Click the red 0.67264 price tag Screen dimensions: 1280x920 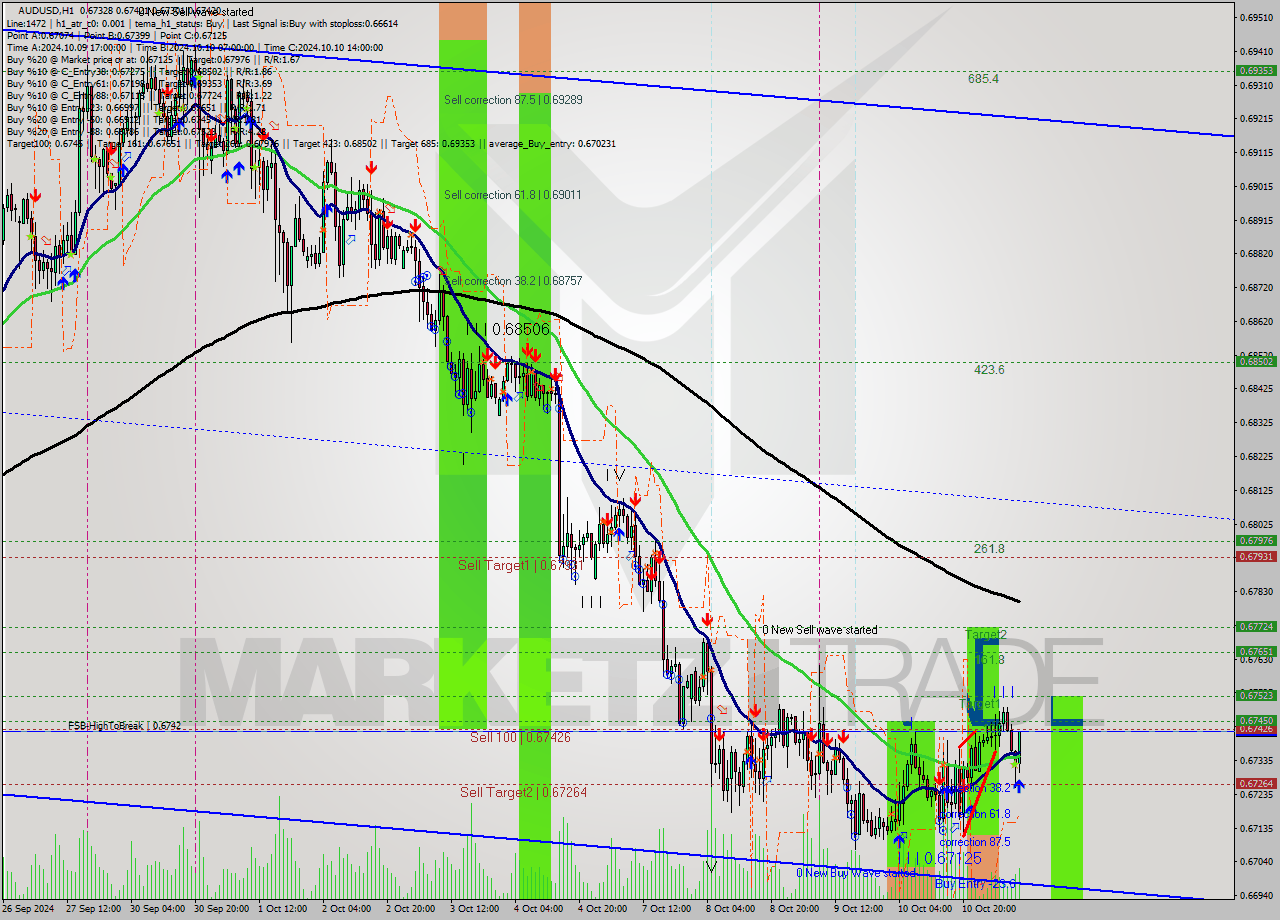(x=1256, y=784)
